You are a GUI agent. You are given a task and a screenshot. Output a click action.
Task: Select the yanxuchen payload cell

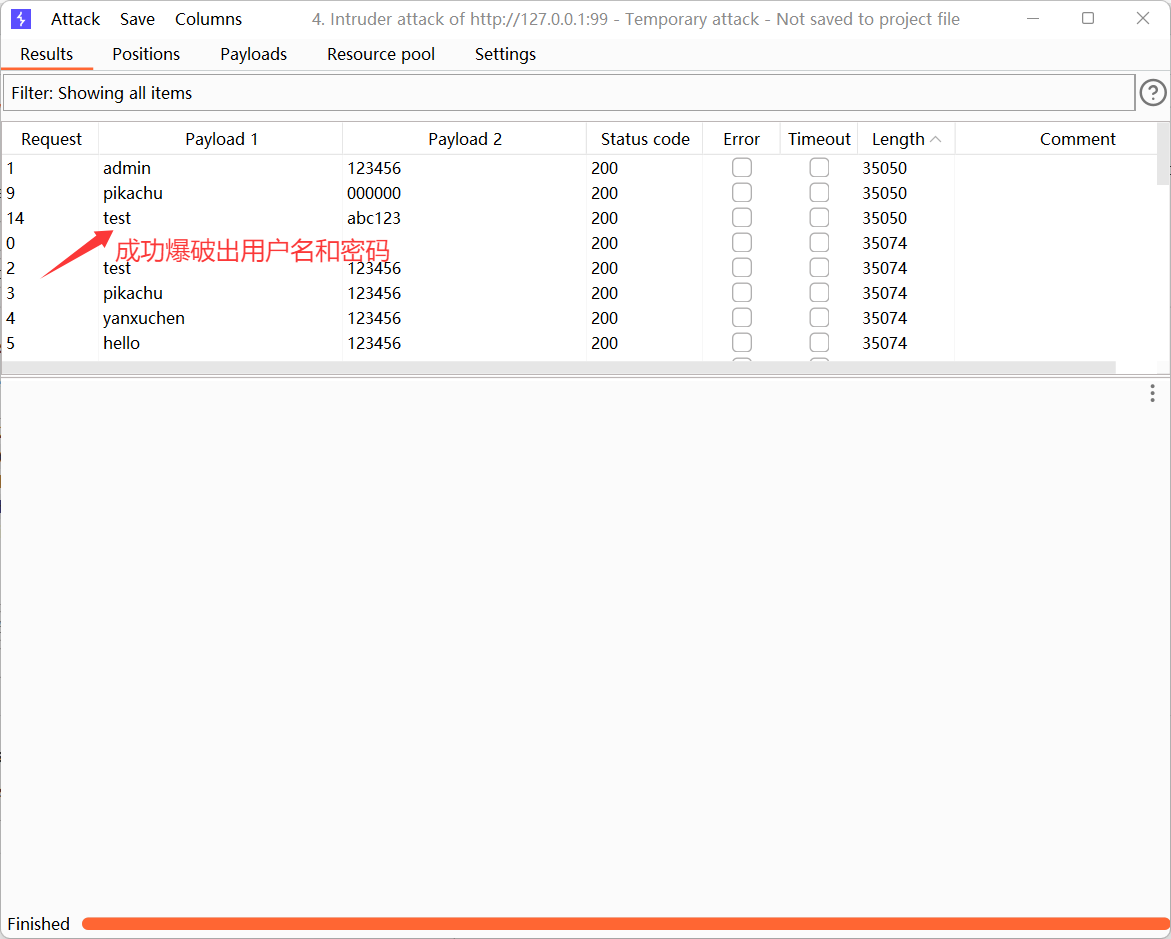point(220,318)
